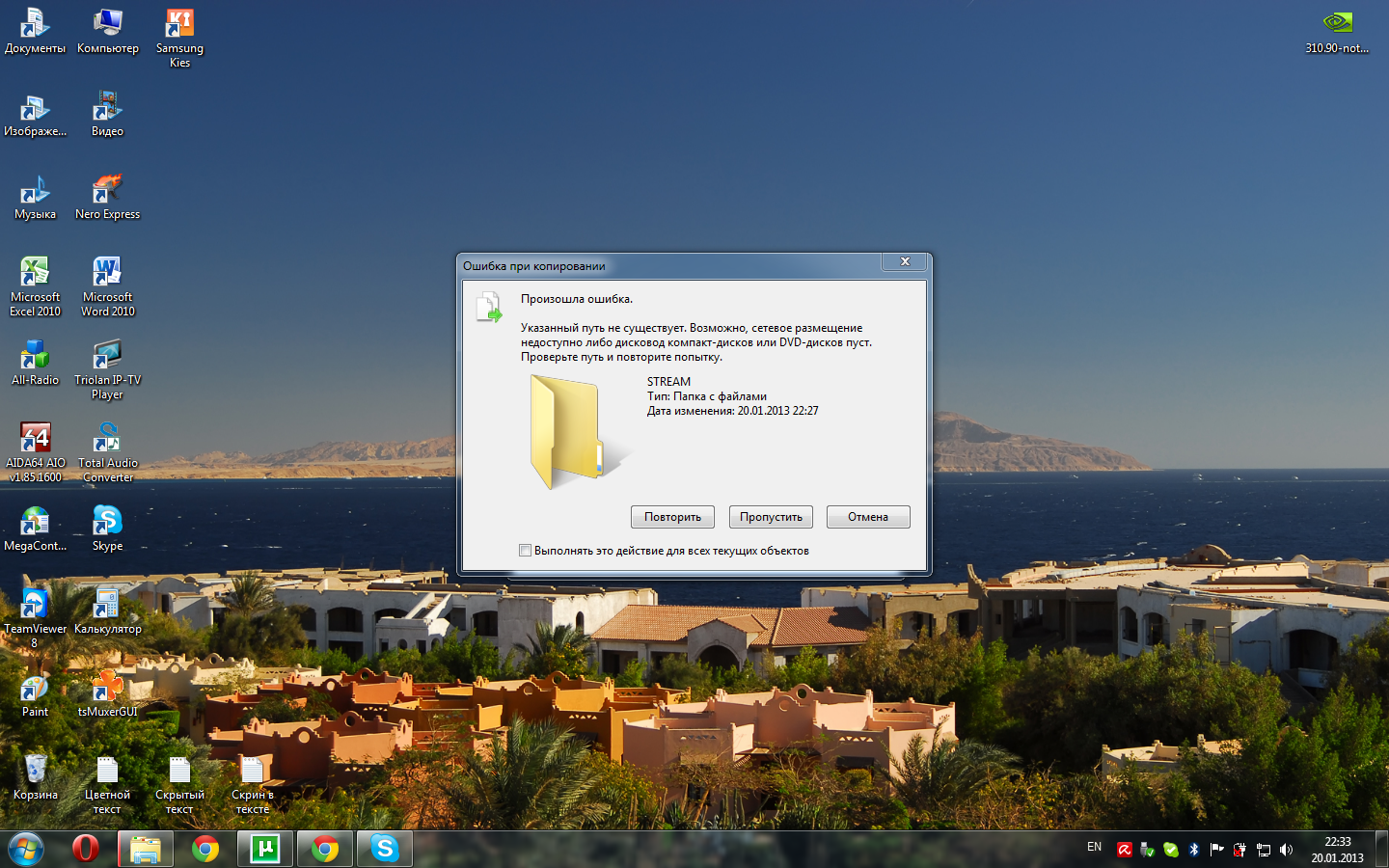
Task: Click the Отмена button
Action: 868,517
